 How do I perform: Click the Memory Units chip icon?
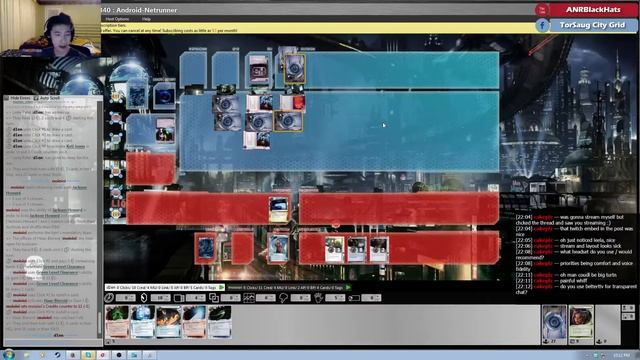[x=178, y=298]
